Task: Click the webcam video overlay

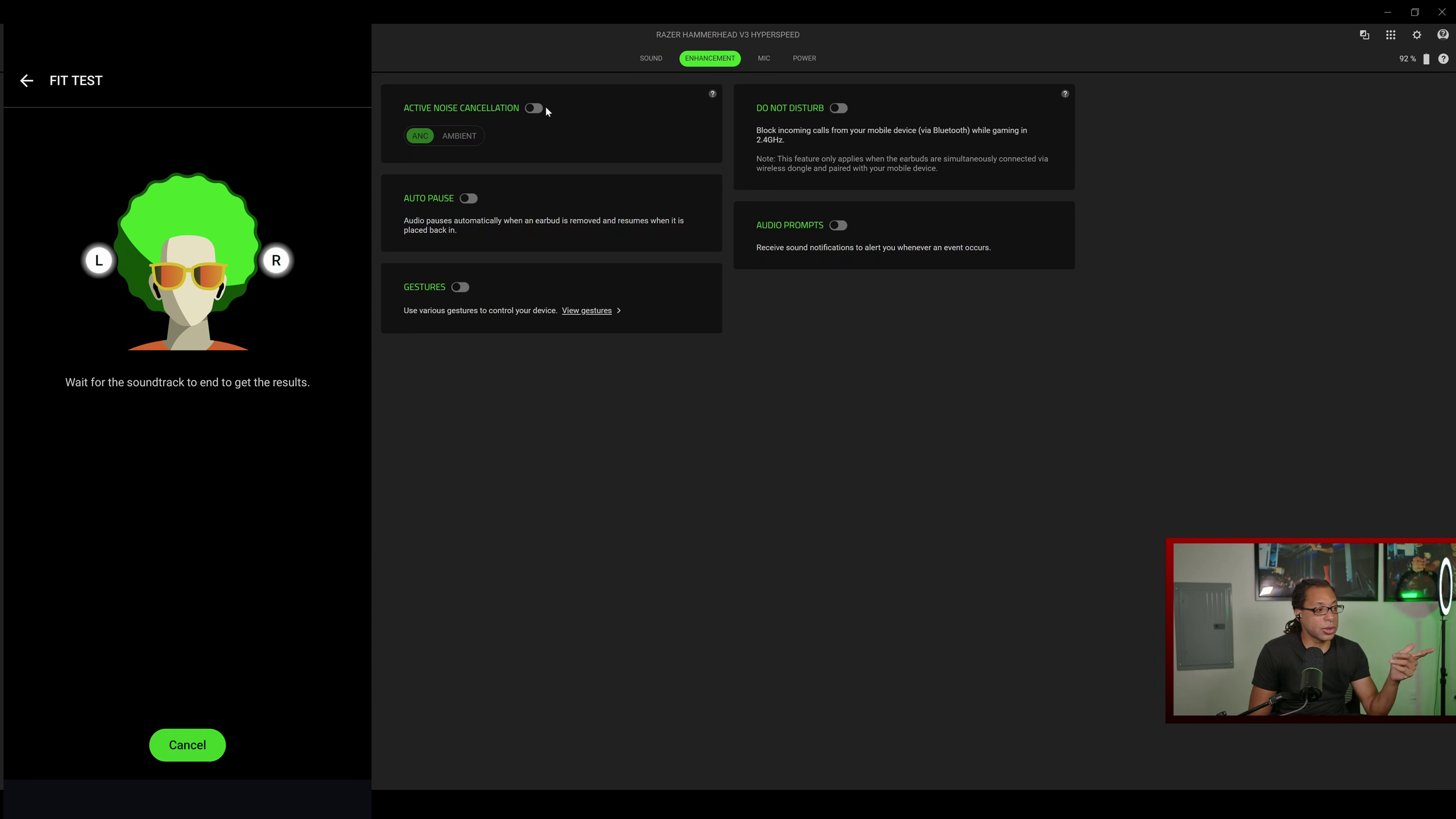Action: coord(1311,630)
